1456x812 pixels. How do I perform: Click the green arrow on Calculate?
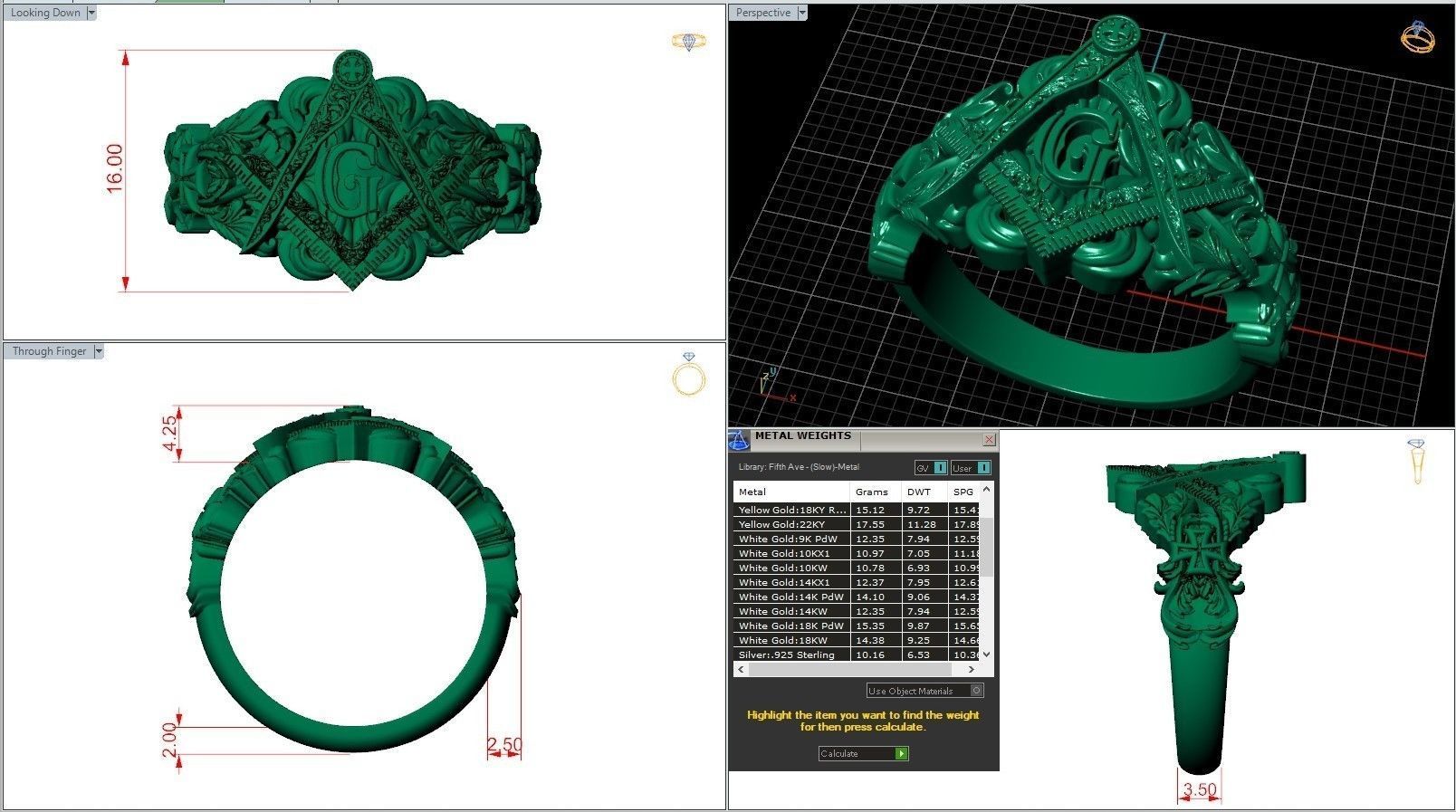[x=901, y=753]
